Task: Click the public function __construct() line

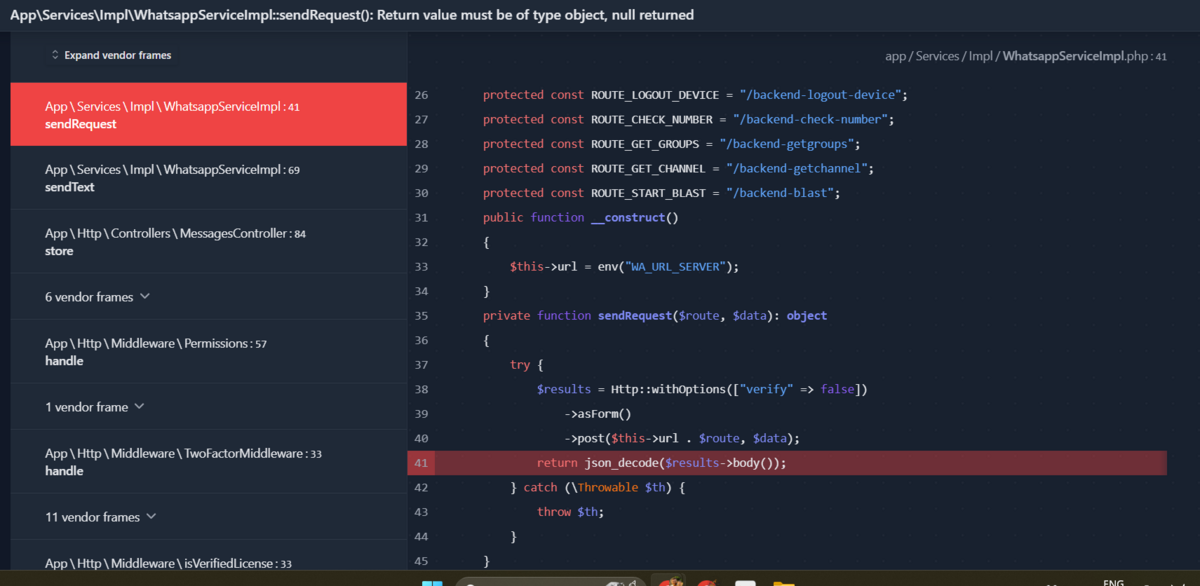Action: 580,218
